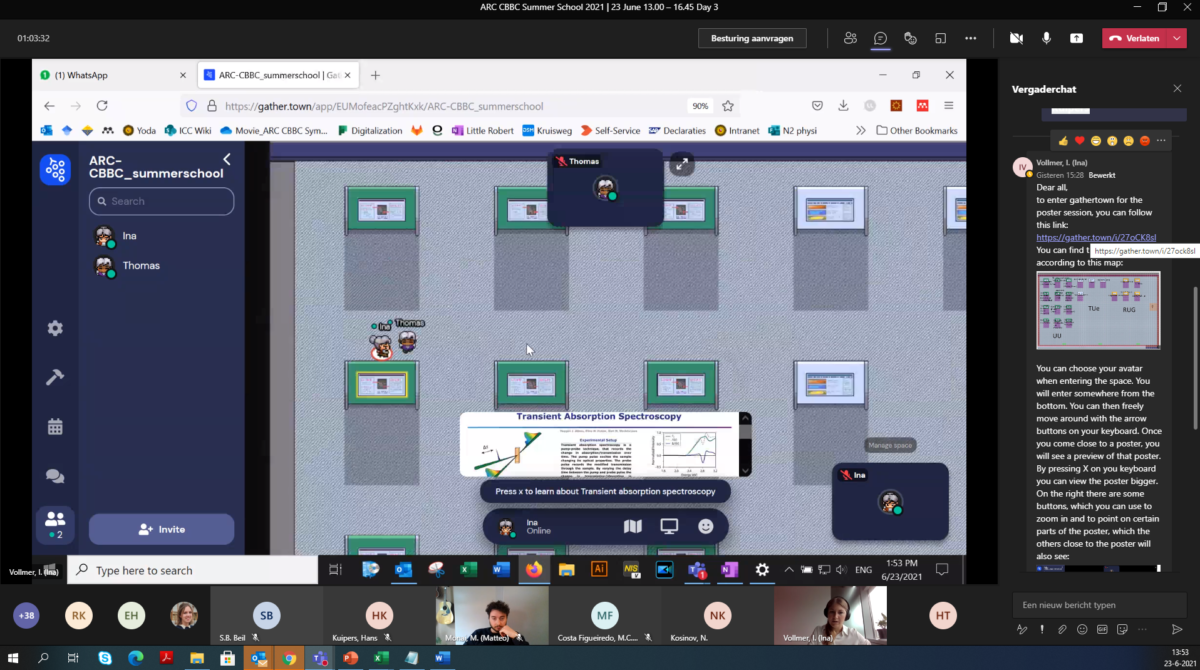
Task: Click the Verlaten leave button
Action: pos(1136,38)
